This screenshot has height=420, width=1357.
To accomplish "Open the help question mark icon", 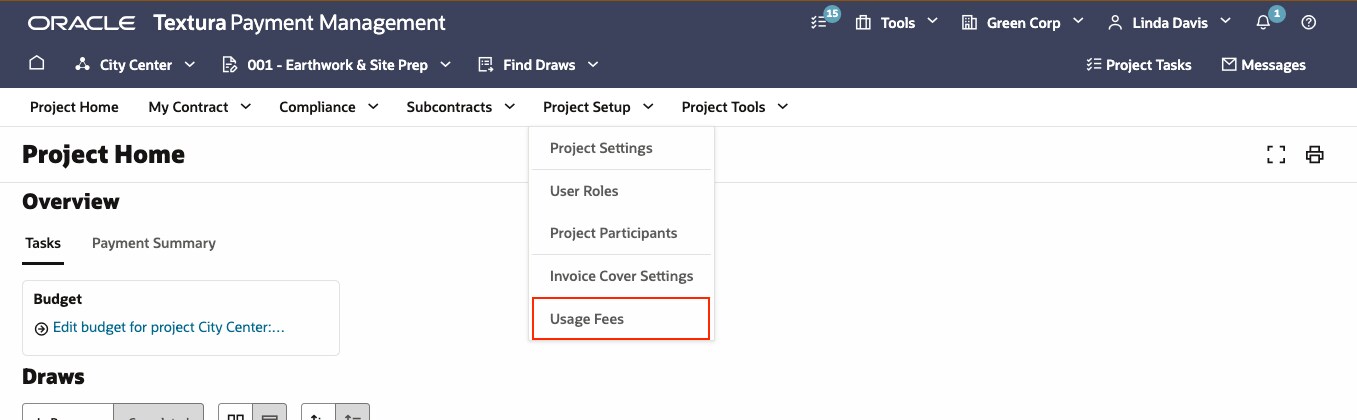I will 1308,23.
